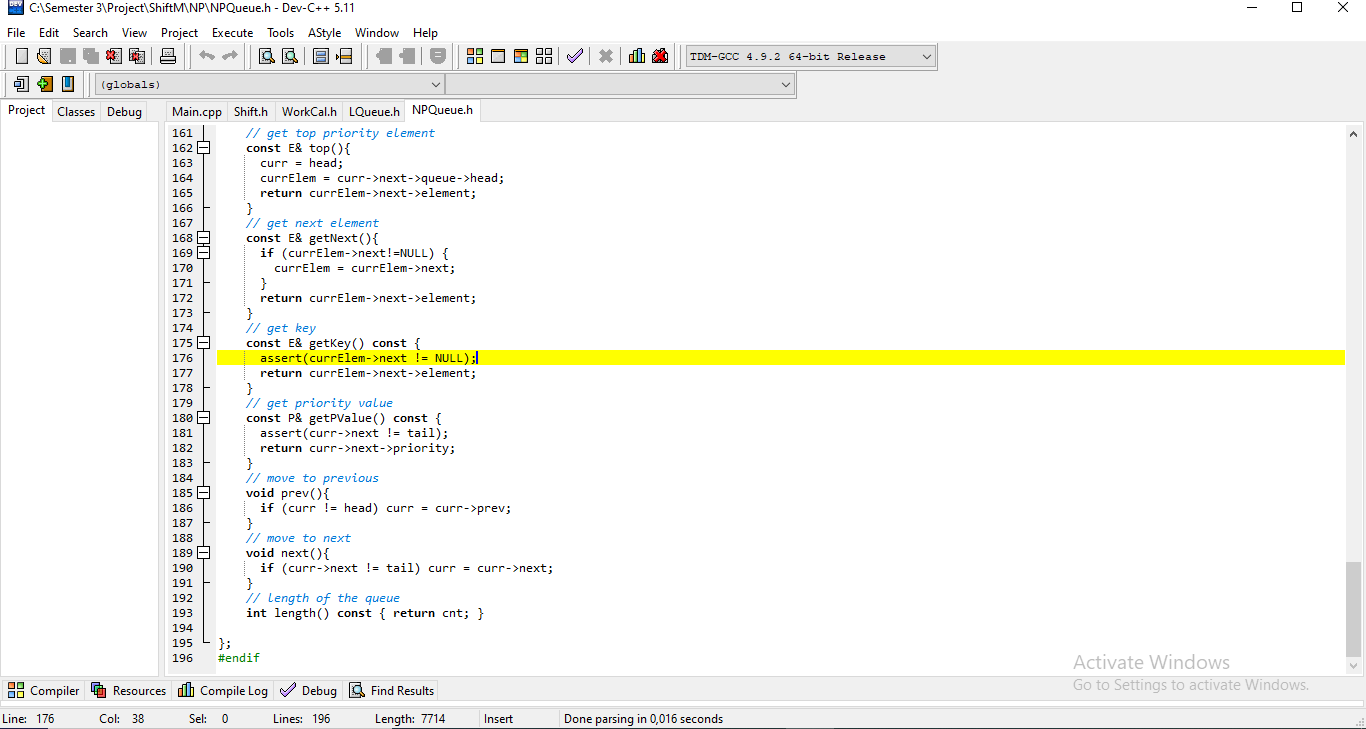Click the '#endif' text at line 196
Image resolution: width=1366 pixels, height=729 pixels.
click(239, 658)
